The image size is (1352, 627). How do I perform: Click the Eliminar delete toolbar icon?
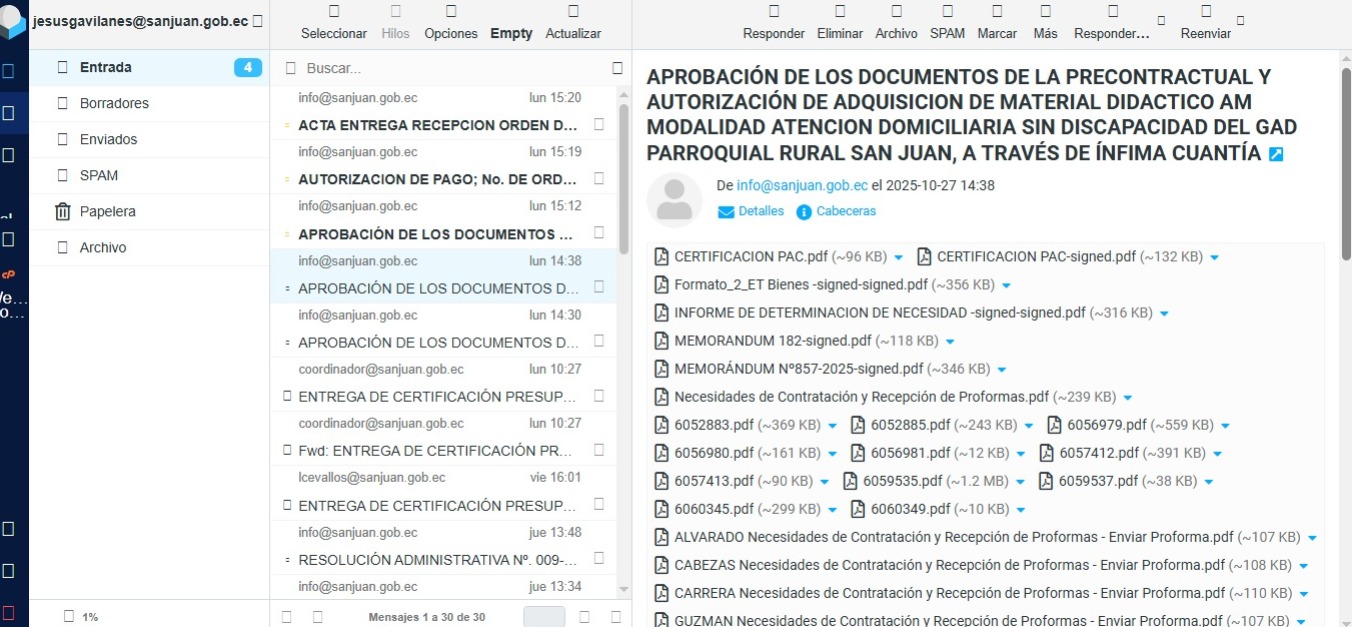click(x=839, y=12)
